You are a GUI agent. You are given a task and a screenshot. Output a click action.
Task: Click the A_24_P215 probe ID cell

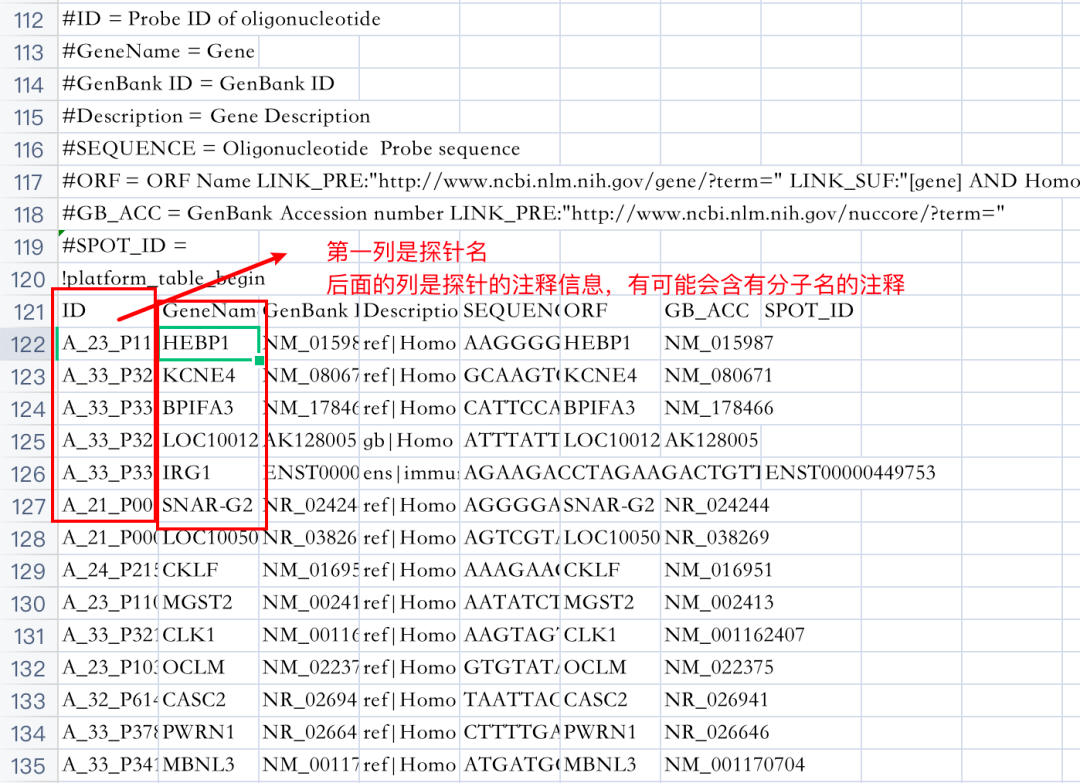tap(108, 570)
